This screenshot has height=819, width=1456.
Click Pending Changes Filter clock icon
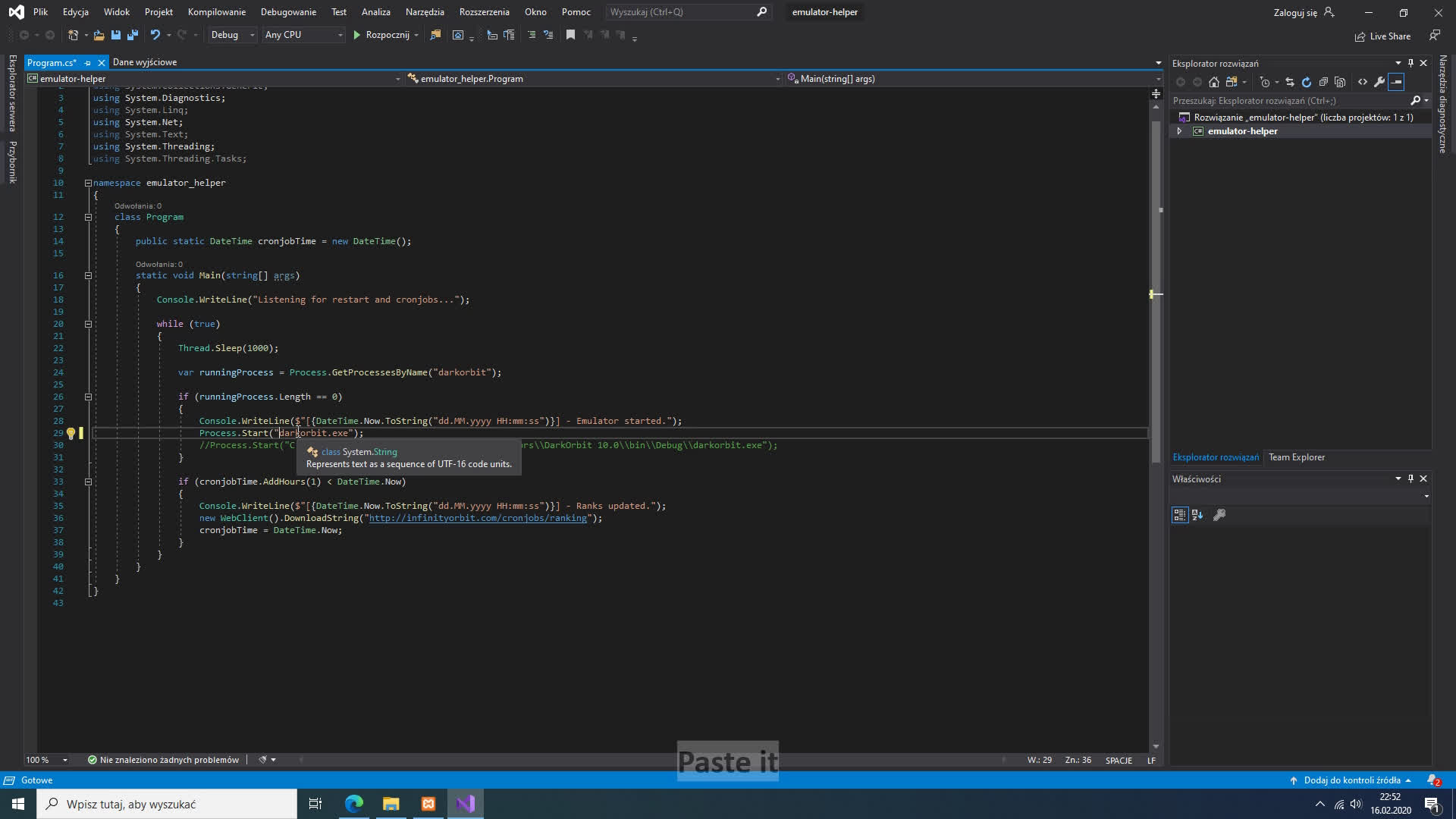click(1264, 82)
